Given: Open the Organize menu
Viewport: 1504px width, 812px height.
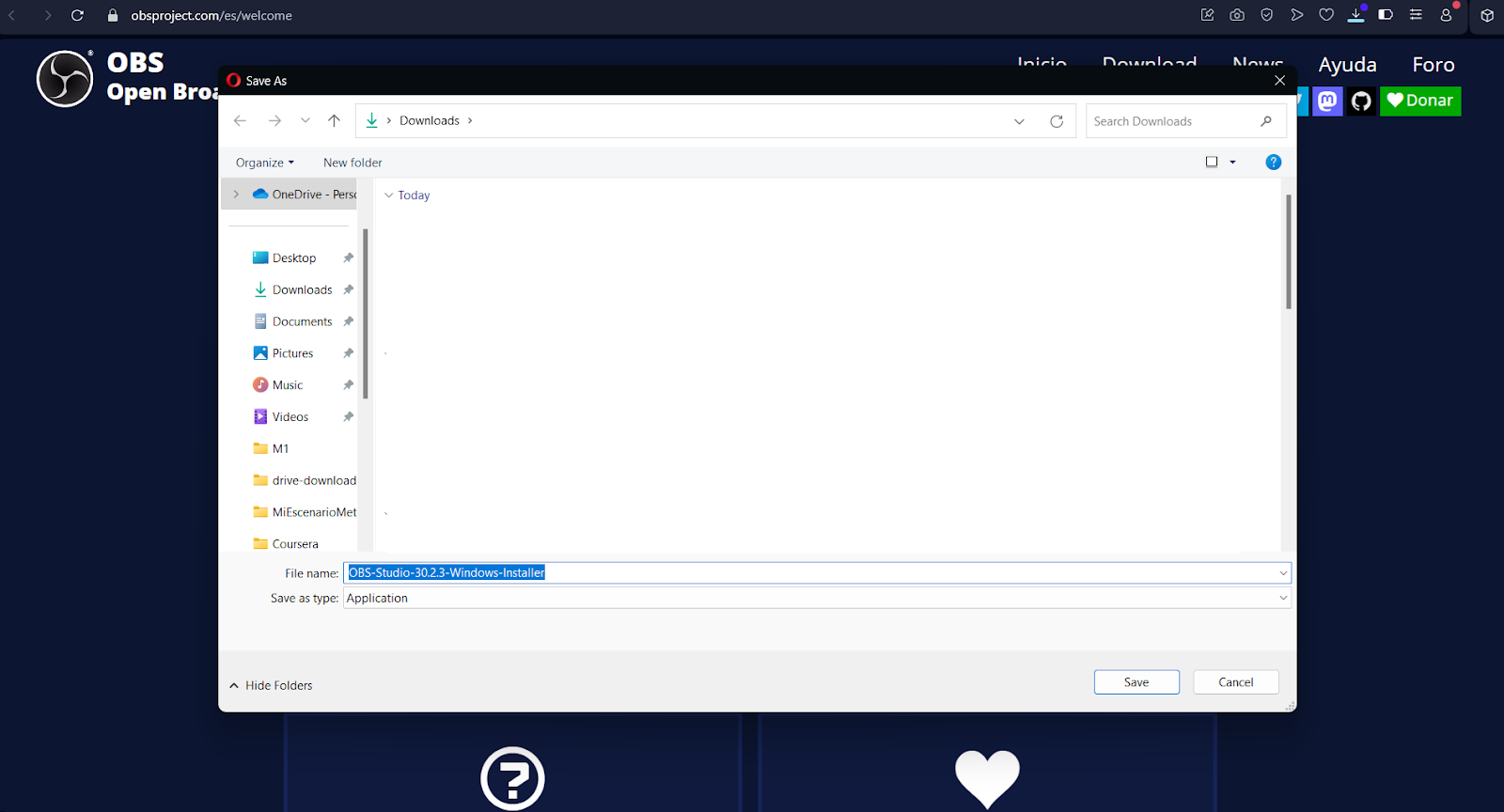Looking at the screenshot, I should pos(264,163).
